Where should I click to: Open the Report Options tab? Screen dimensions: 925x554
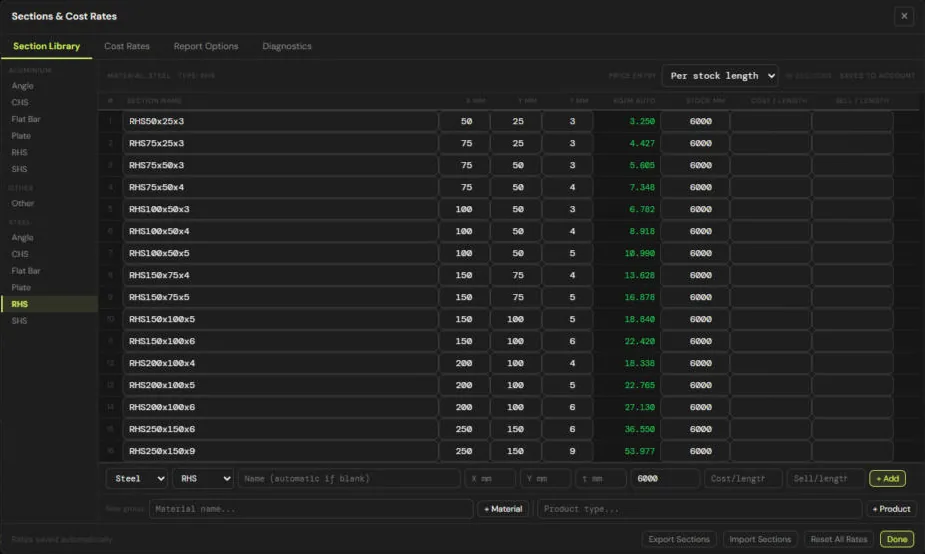tap(206, 46)
